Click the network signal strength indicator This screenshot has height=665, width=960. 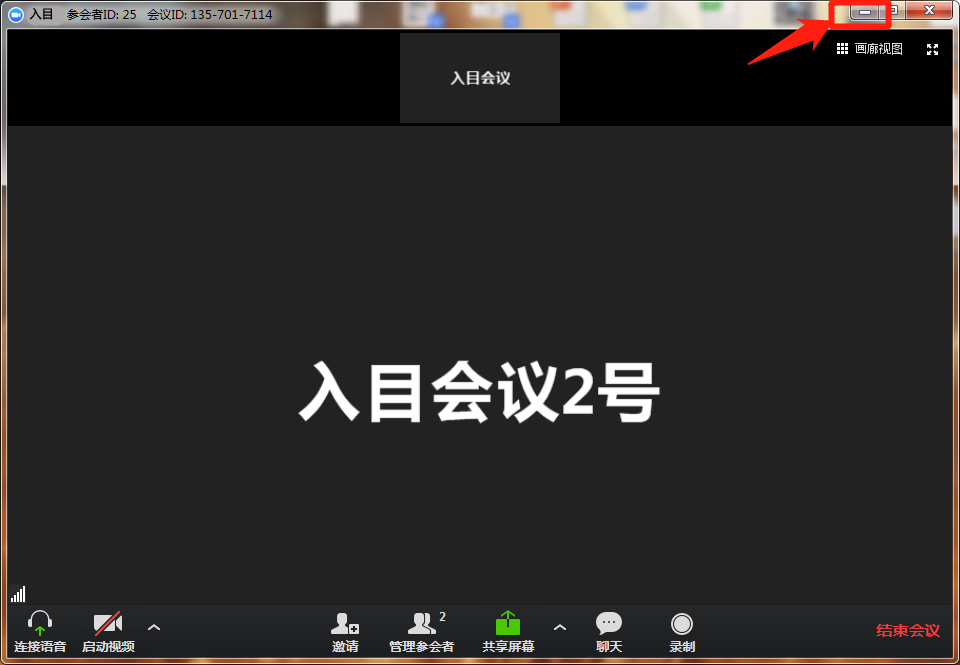[18, 594]
